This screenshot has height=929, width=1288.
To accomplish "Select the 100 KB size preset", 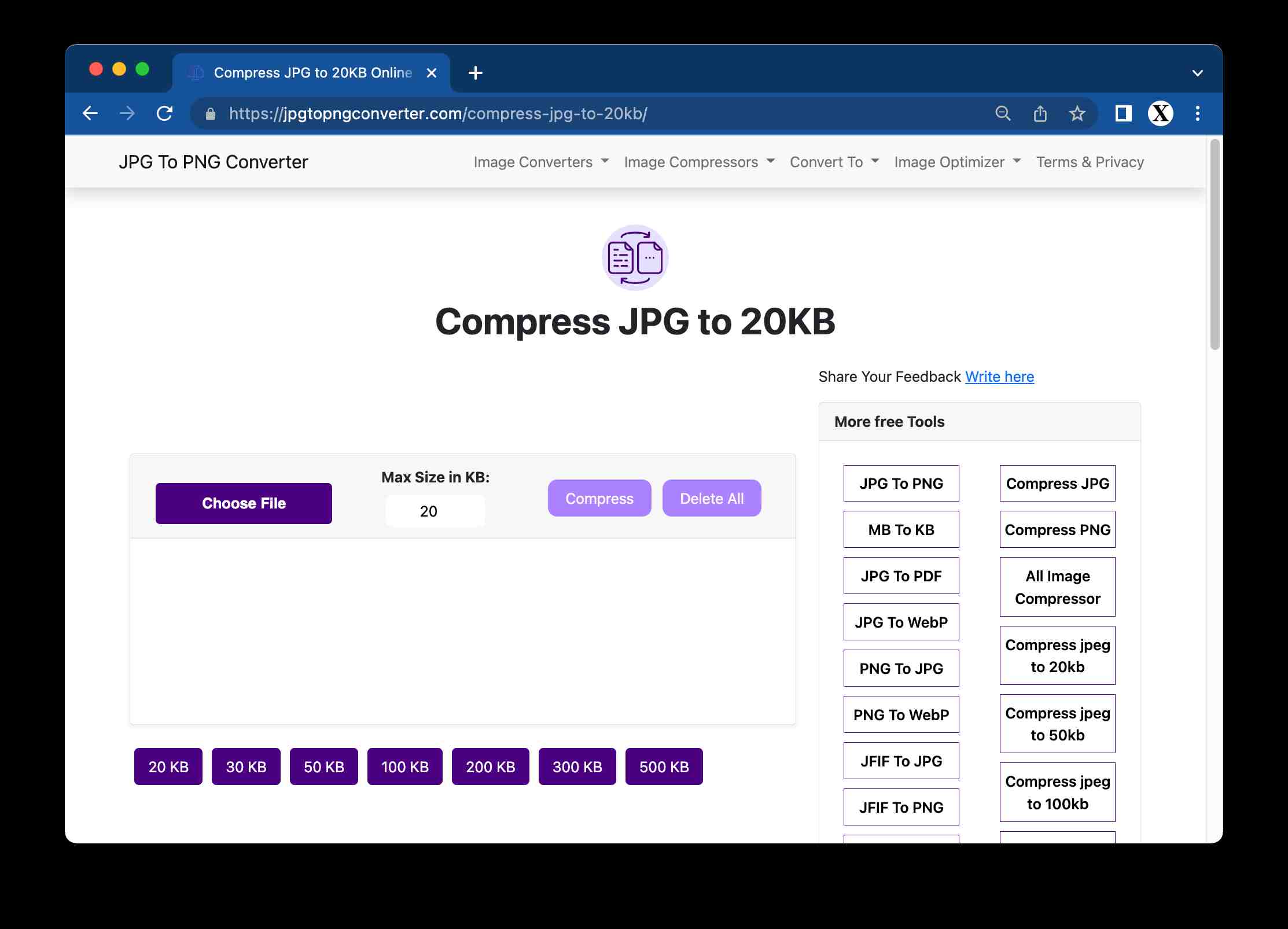I will (x=405, y=766).
